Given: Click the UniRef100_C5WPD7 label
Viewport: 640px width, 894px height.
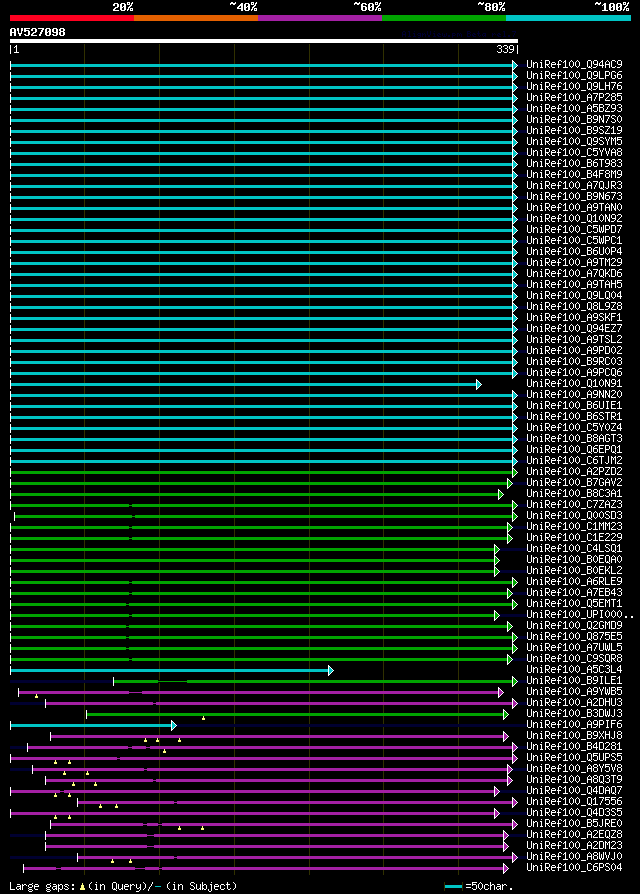Looking at the screenshot, I should click(574, 229).
